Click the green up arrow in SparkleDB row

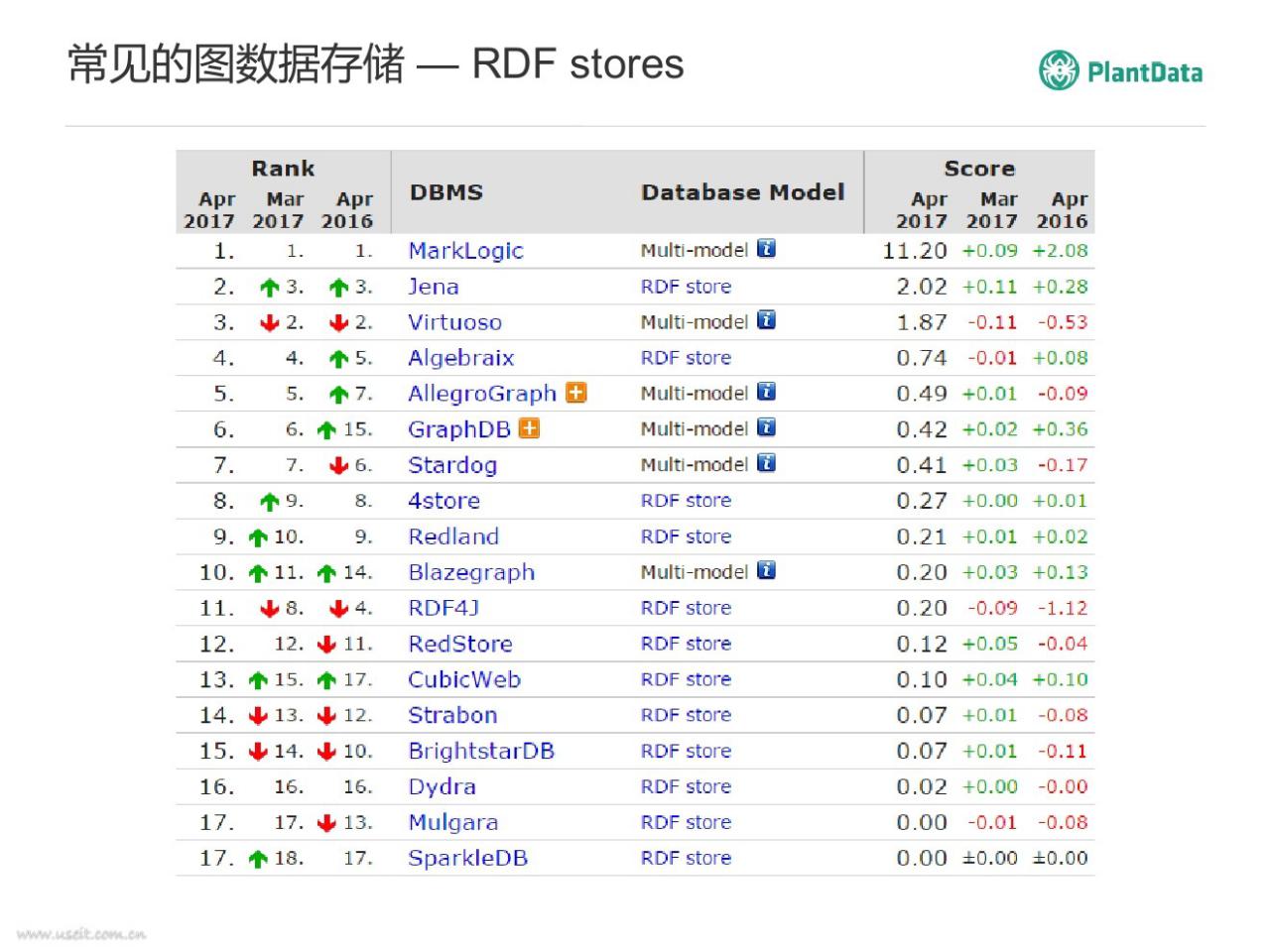tap(258, 859)
